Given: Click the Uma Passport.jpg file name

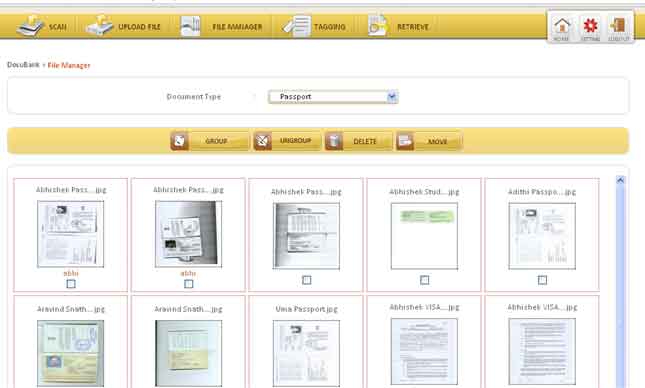Looking at the screenshot, I should coord(306,309).
